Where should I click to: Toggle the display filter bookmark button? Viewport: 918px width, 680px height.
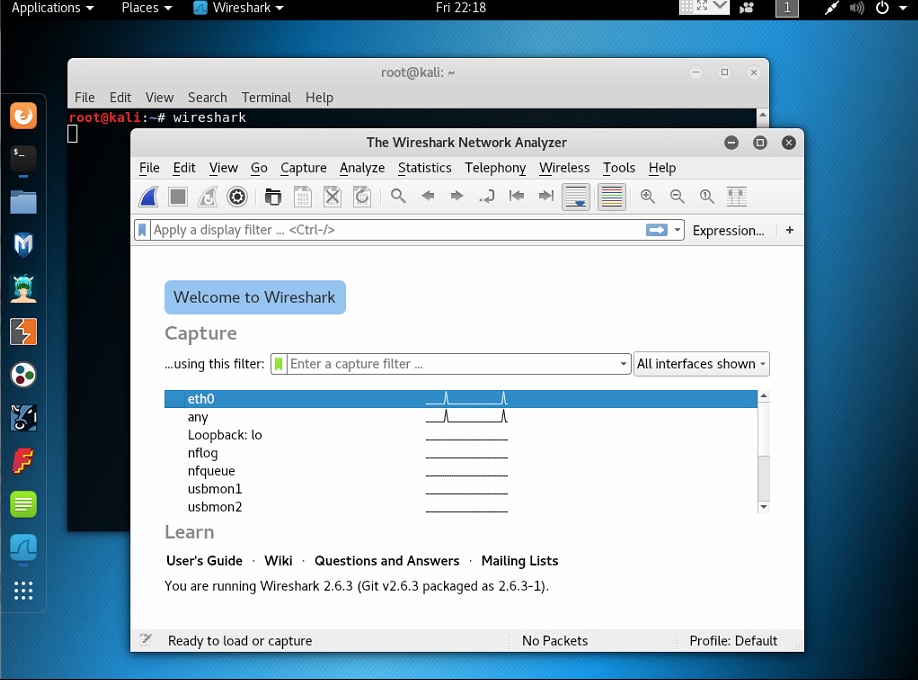tap(142, 230)
